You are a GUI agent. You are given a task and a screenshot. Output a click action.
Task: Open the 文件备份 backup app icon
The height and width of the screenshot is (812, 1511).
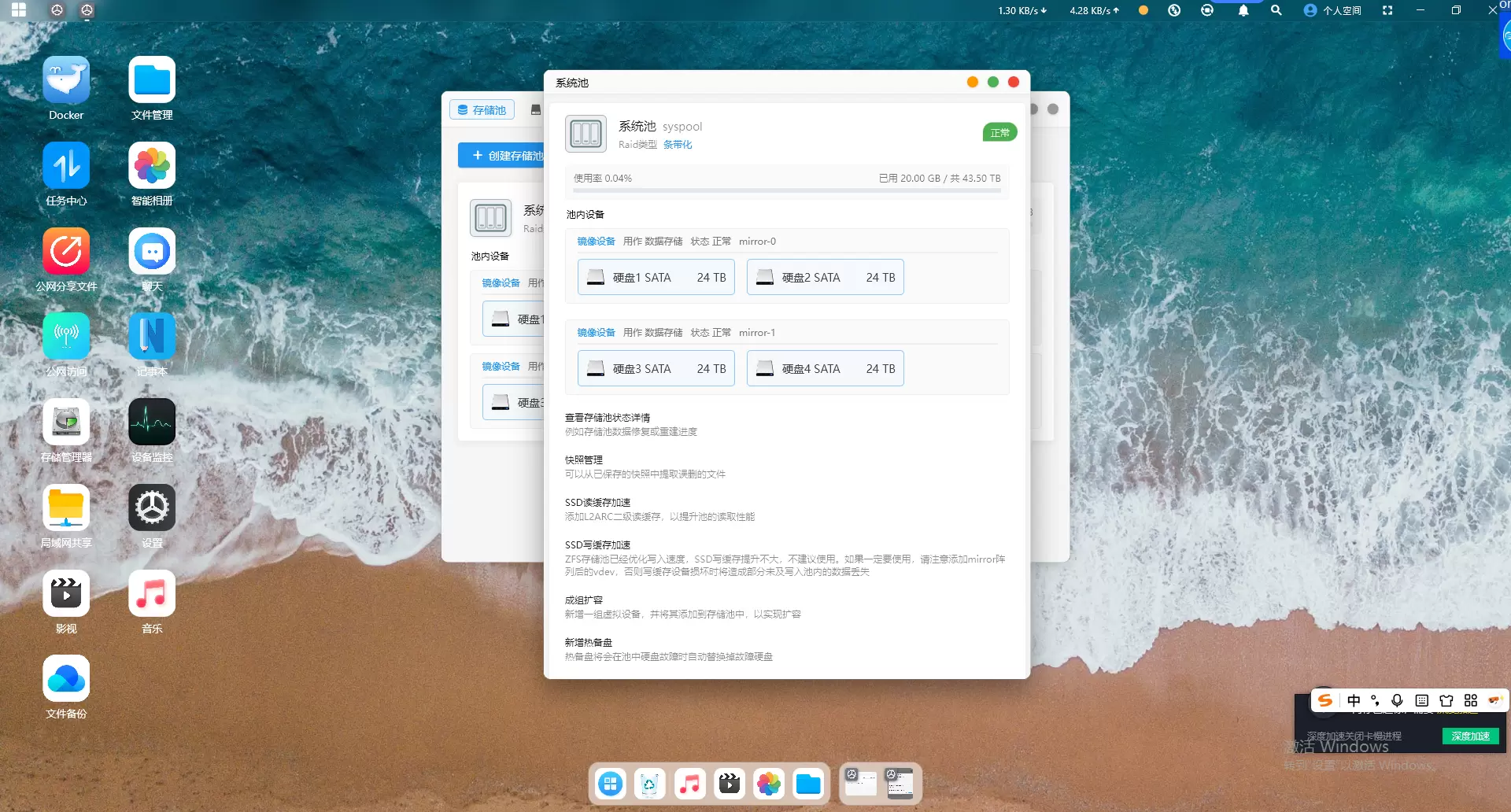coord(66,679)
